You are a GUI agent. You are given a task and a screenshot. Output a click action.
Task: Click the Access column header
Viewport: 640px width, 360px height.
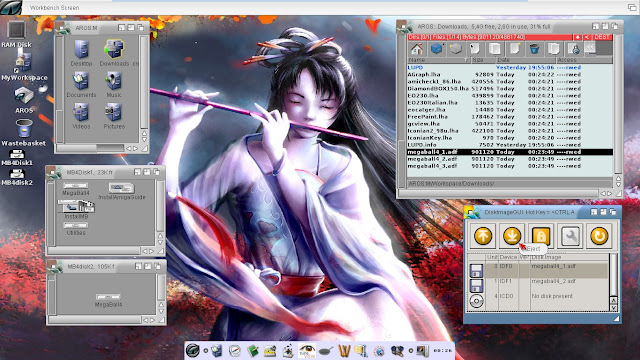[583, 60]
